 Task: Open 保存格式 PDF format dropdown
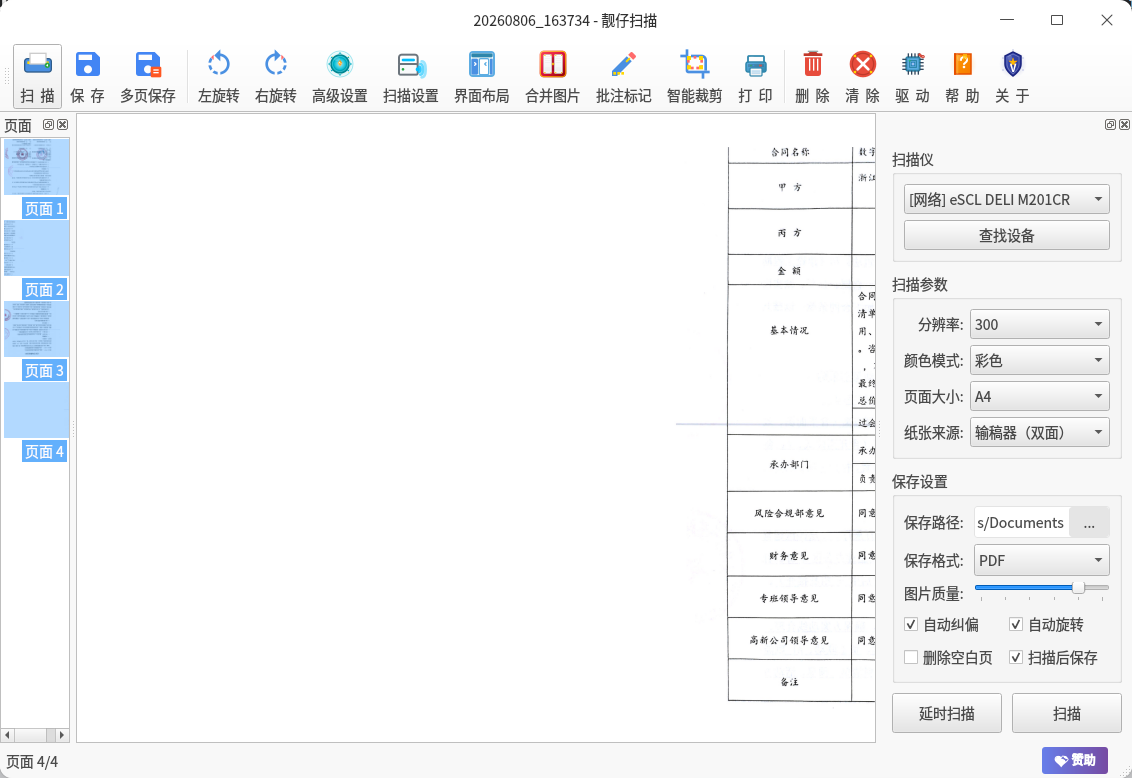pos(1042,560)
